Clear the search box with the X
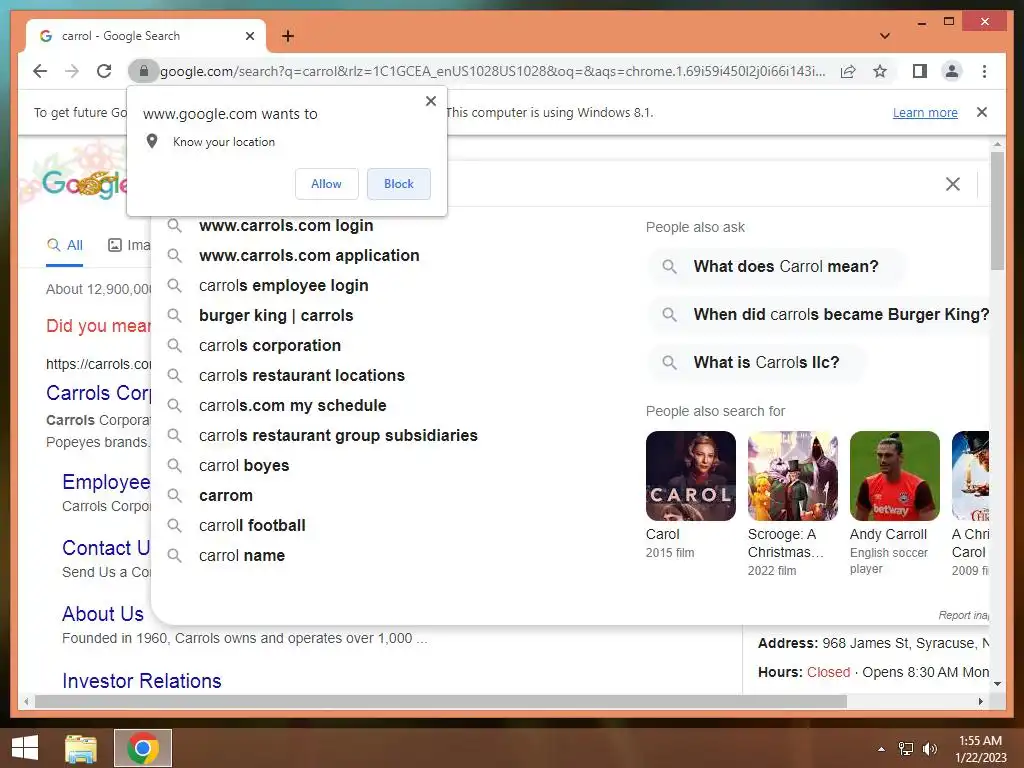1024x768 pixels. pos(953,184)
